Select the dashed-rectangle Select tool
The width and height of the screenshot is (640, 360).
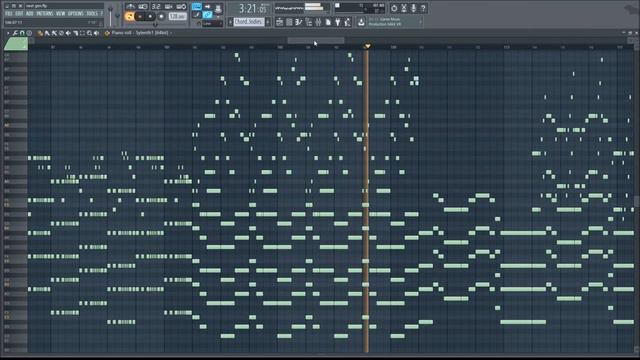82,33
